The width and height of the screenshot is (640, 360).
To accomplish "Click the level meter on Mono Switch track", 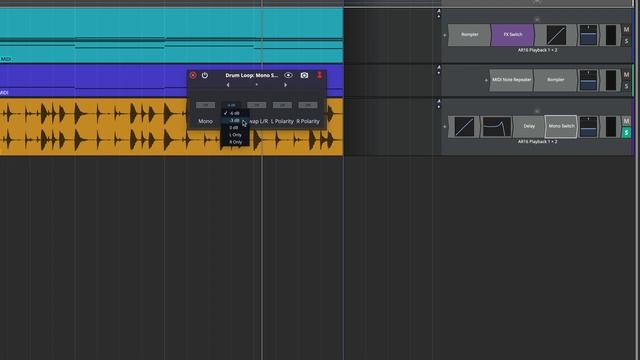I will [x=611, y=127].
